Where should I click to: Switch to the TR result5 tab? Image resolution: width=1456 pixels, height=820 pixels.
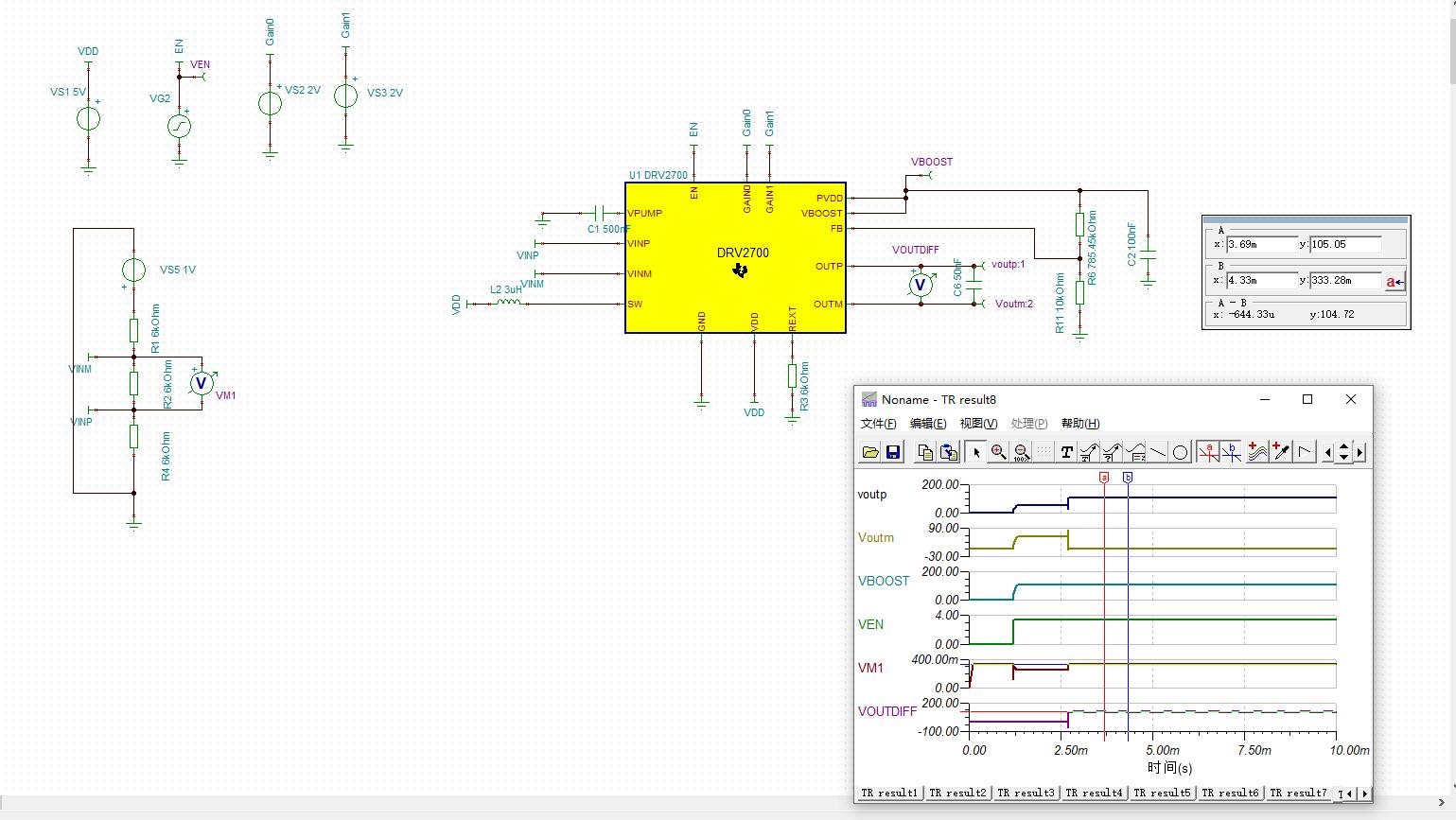[1162, 794]
